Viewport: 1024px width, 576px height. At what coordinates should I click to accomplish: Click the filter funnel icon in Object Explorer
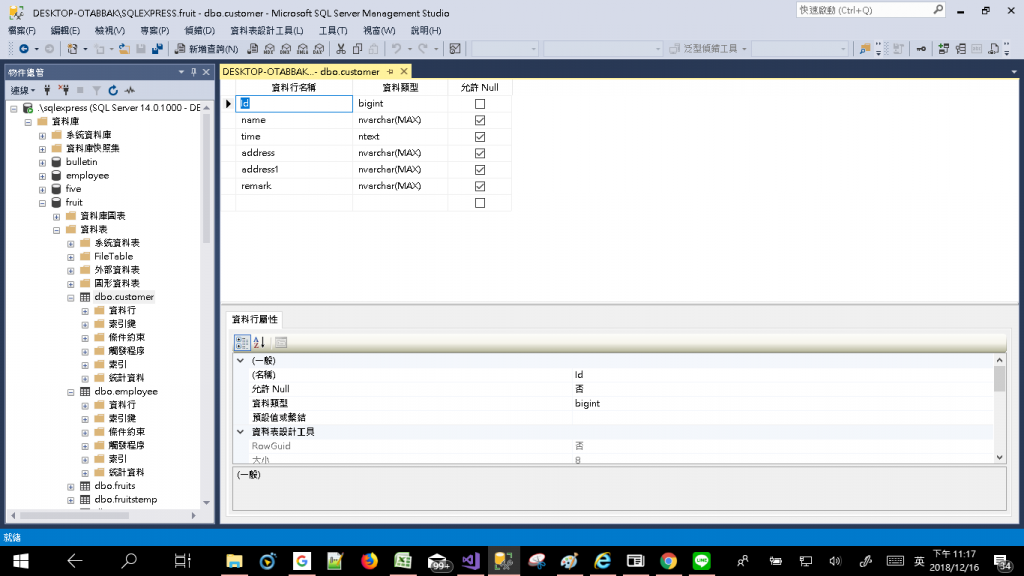point(96,90)
